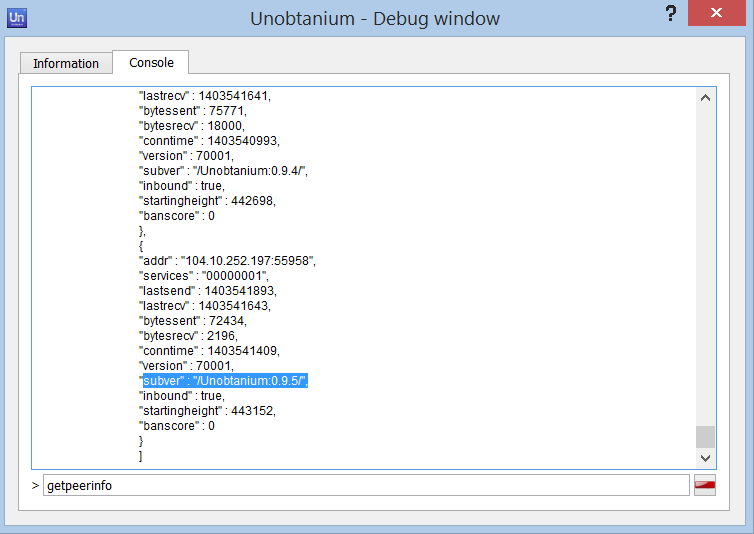Click the lastrecv 1403541641 line
This screenshot has width=754, height=534.
point(205,96)
